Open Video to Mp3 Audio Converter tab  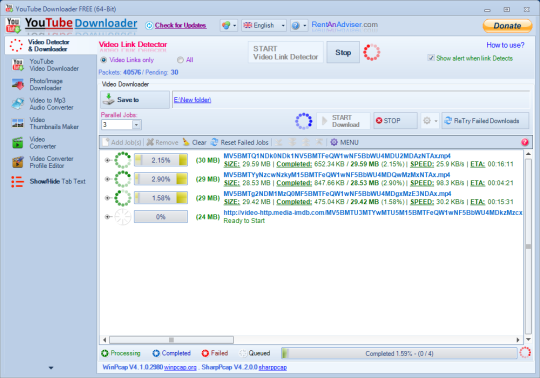point(51,104)
